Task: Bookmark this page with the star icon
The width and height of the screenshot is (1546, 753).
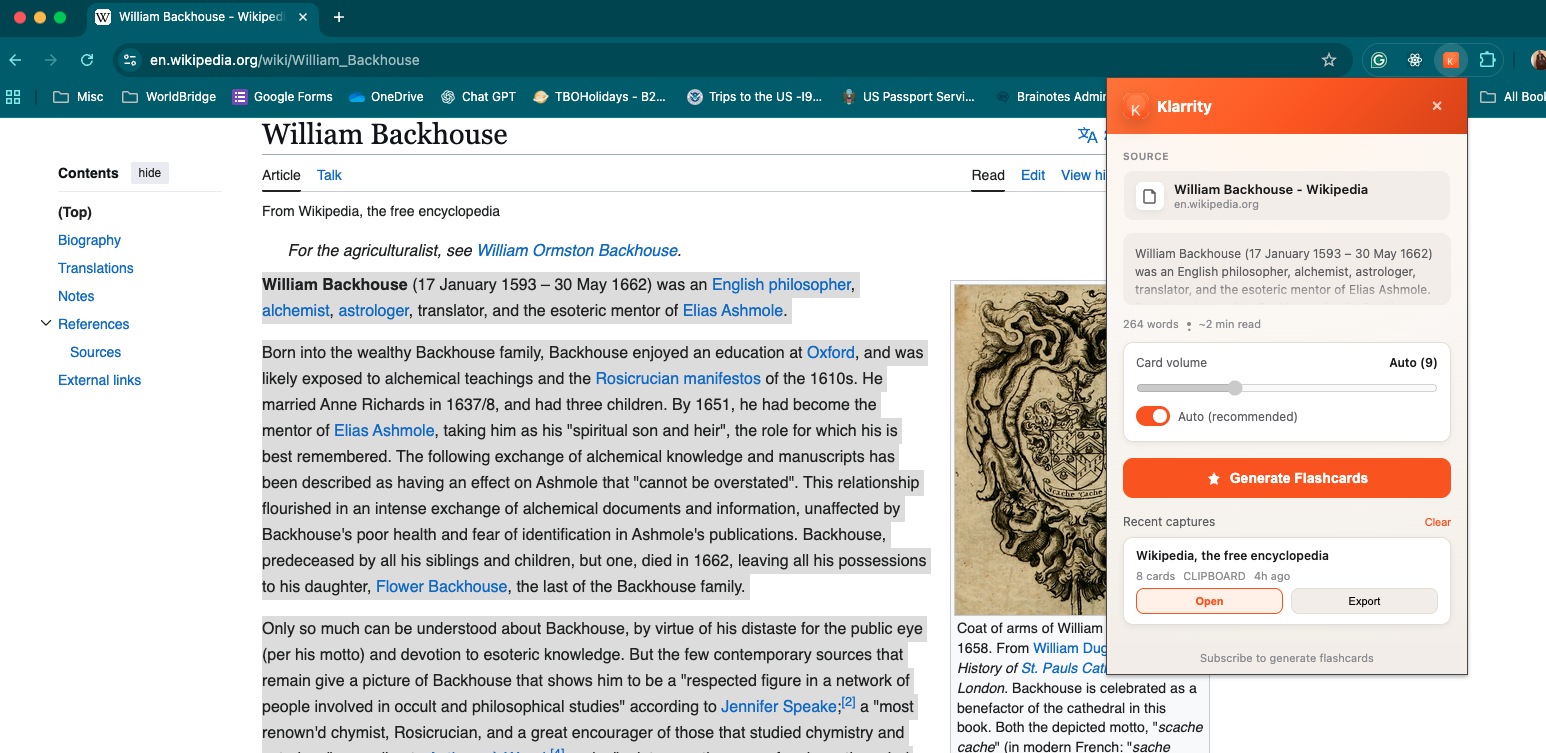Action: (1329, 60)
